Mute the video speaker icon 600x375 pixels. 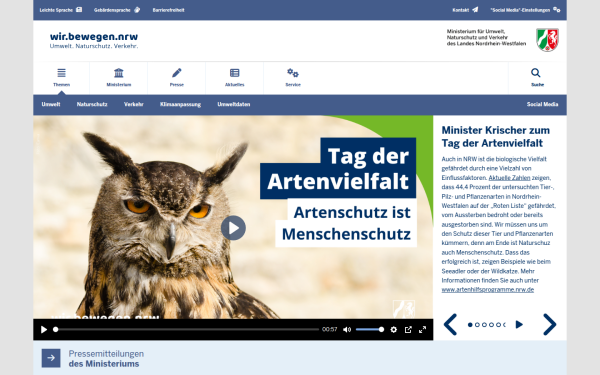point(347,329)
